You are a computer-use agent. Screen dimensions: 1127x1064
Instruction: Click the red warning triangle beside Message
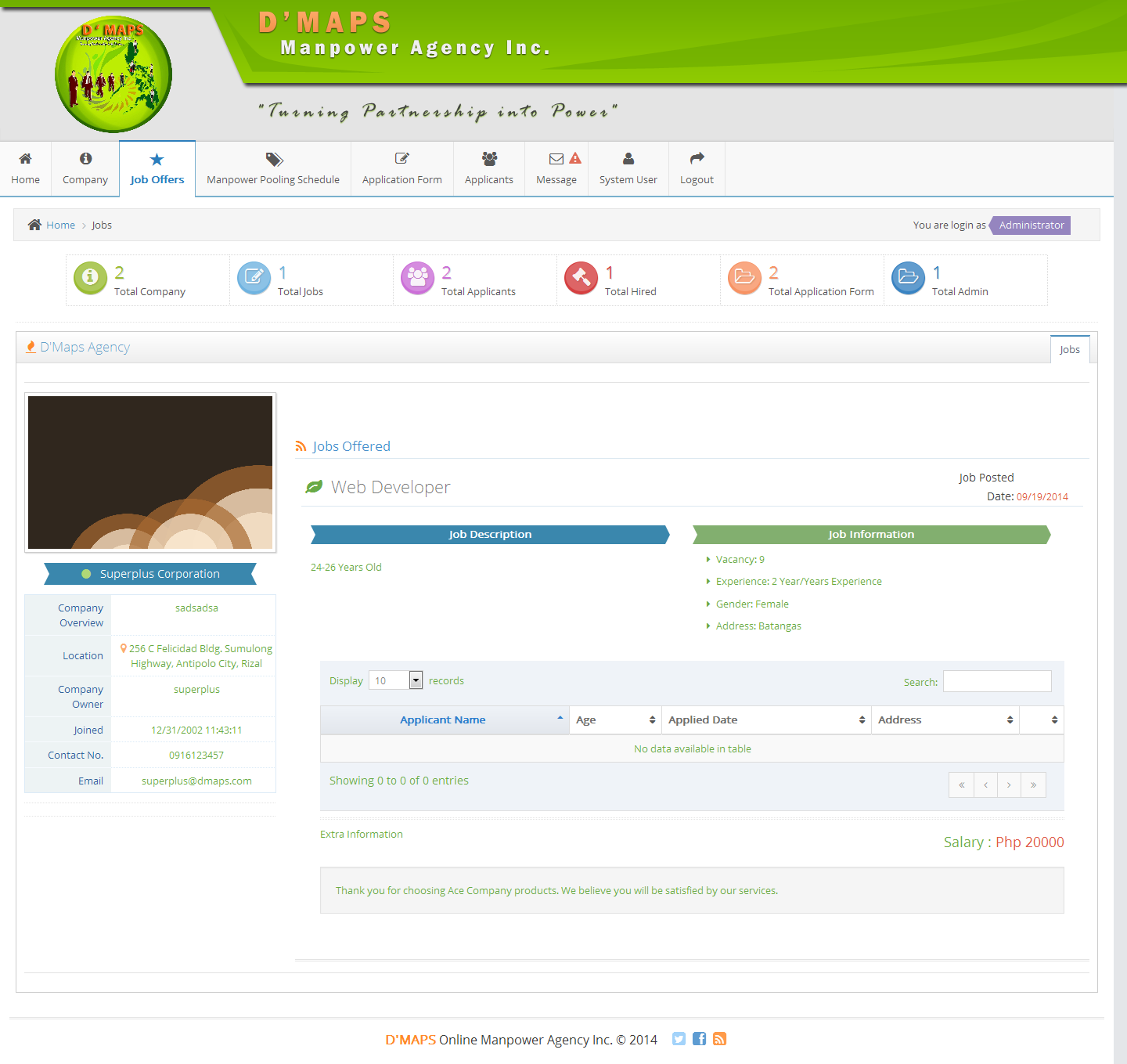point(575,158)
